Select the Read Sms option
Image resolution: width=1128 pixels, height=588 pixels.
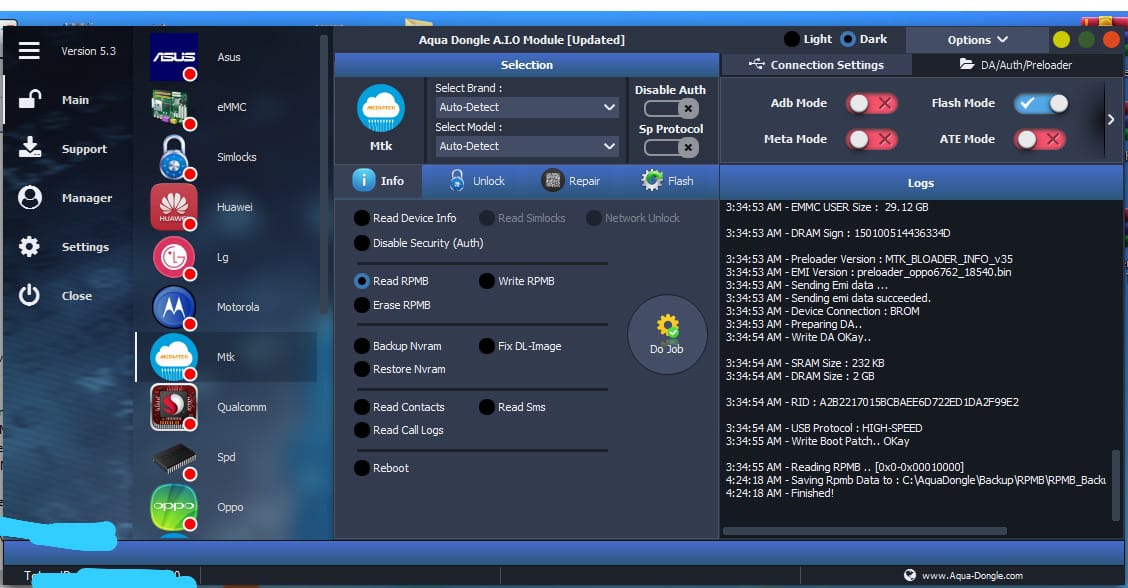[x=513, y=407]
